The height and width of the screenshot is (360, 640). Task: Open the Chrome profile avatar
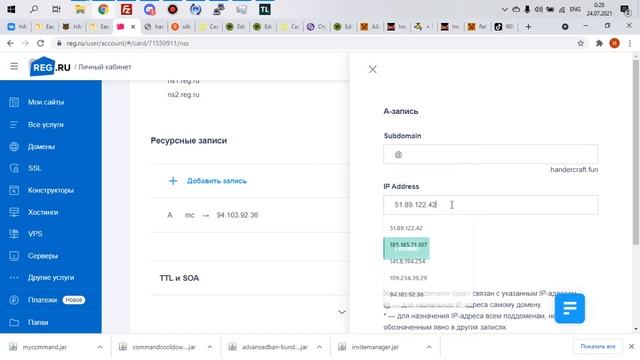(x=614, y=43)
